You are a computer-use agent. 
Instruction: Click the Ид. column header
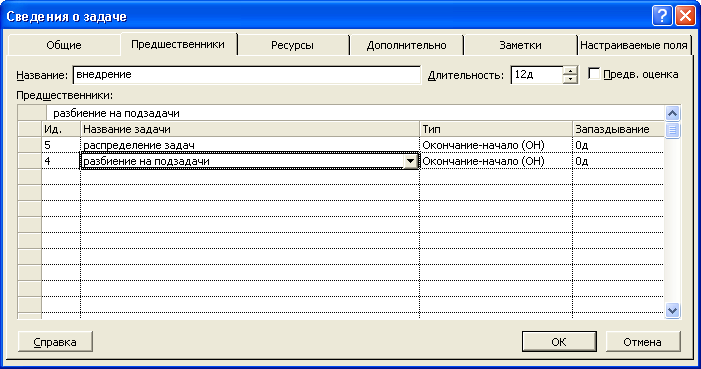[61, 129]
